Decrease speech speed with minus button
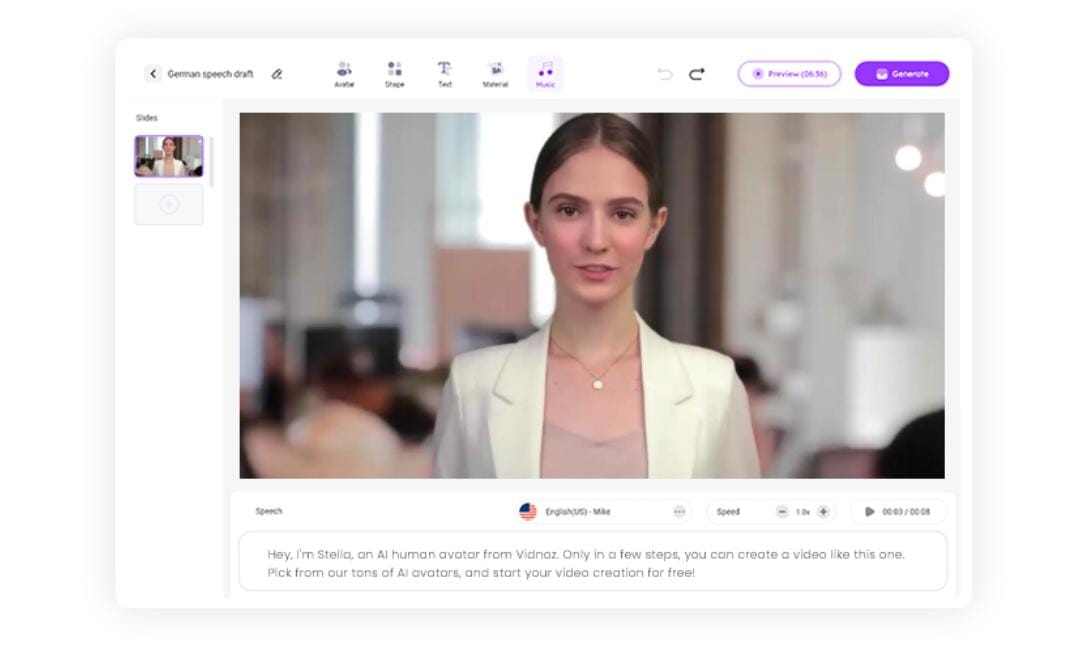 coord(782,512)
